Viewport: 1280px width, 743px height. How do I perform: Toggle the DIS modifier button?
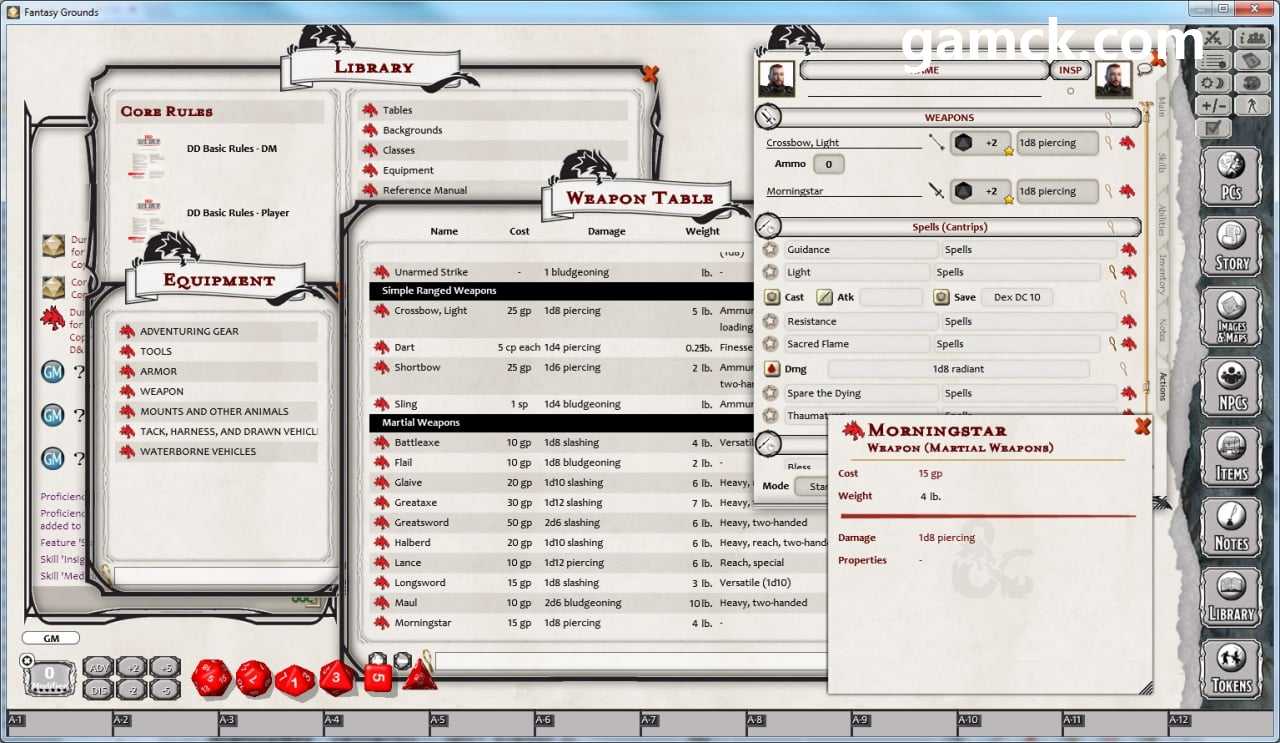coord(98,689)
